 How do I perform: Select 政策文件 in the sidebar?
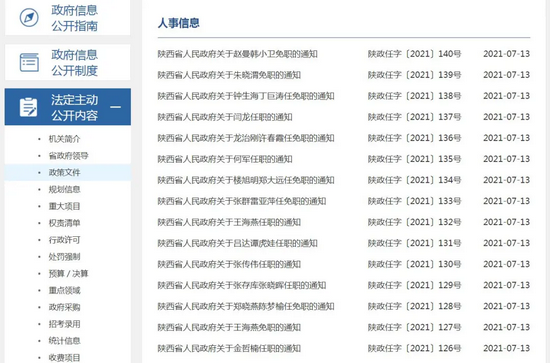tap(64, 173)
